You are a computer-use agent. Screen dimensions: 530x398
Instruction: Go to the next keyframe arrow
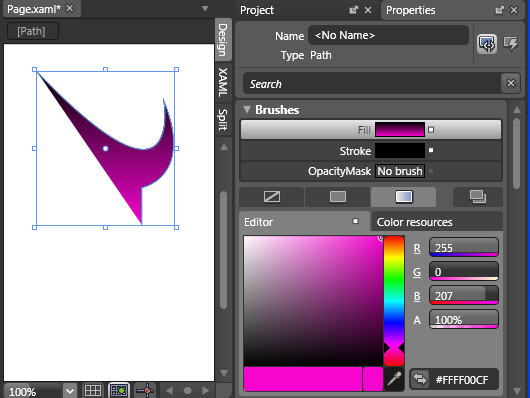[x=205, y=391]
